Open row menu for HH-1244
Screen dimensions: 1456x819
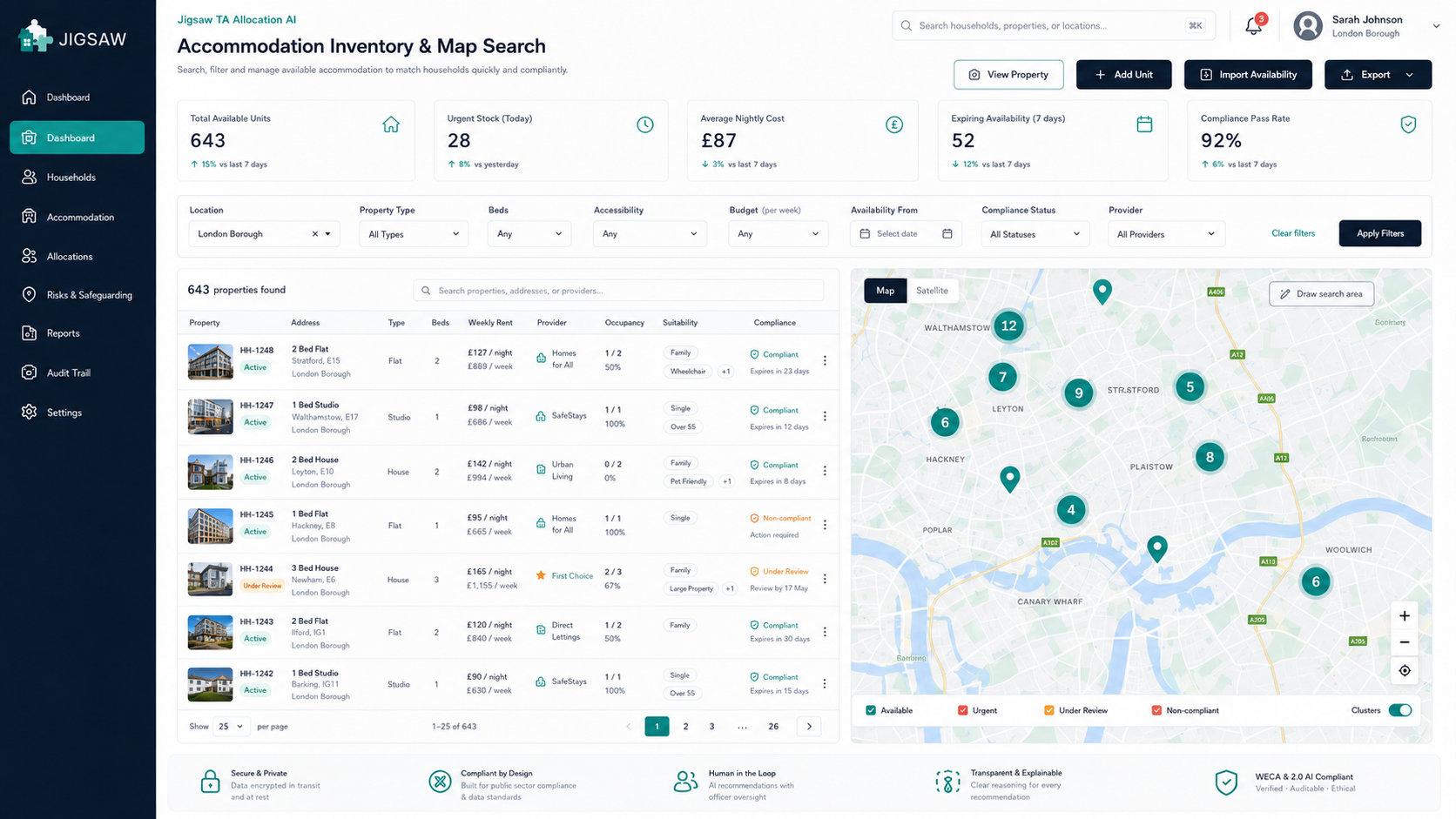click(x=825, y=579)
